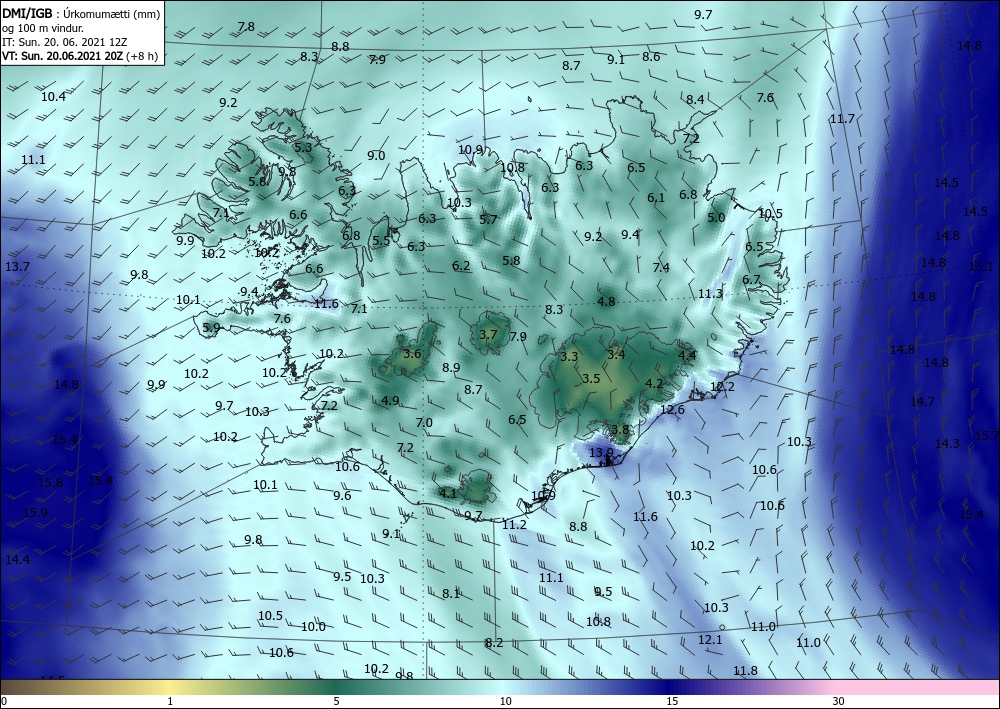
Task: Click the 14.3 value in the east sea
Action: point(947,444)
